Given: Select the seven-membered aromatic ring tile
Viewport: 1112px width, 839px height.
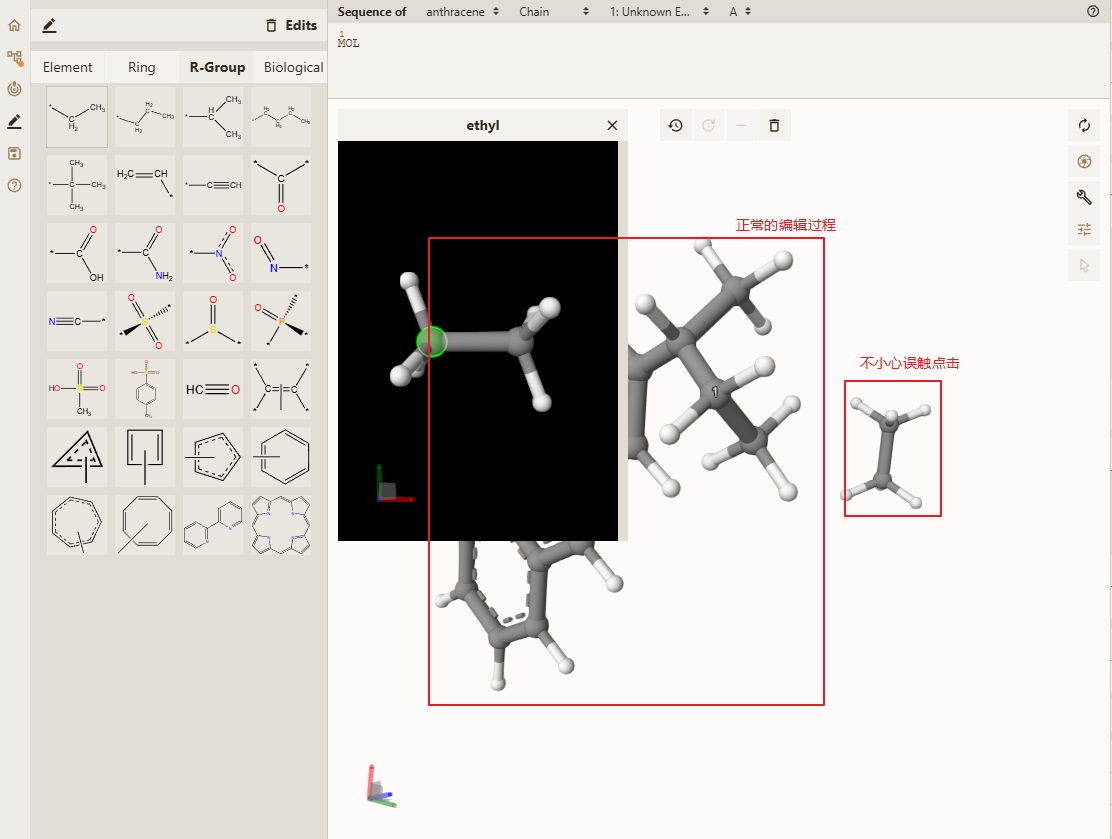Looking at the screenshot, I should click(77, 526).
